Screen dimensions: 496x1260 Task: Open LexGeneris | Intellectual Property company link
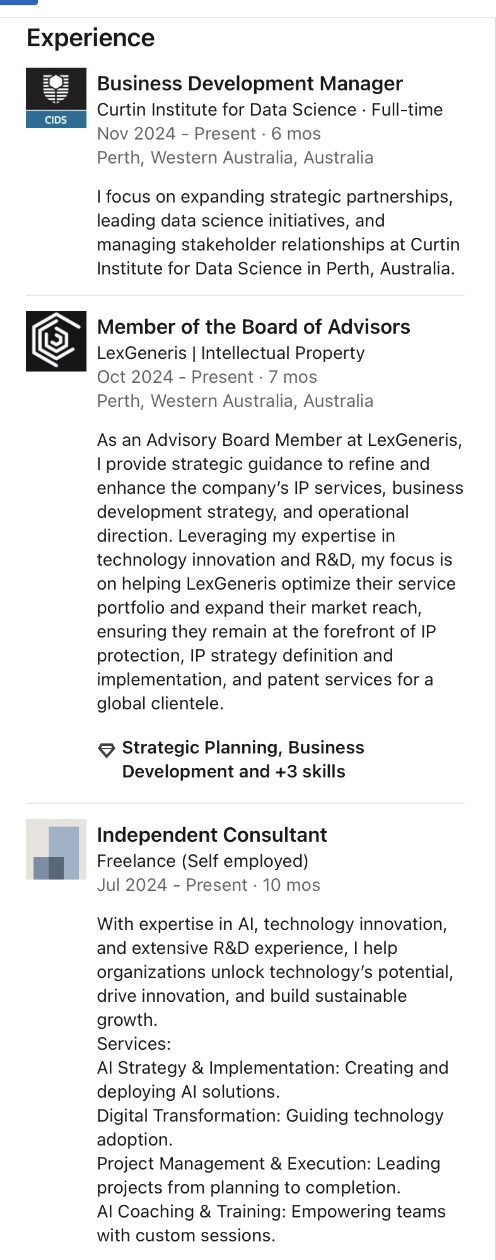[231, 353]
